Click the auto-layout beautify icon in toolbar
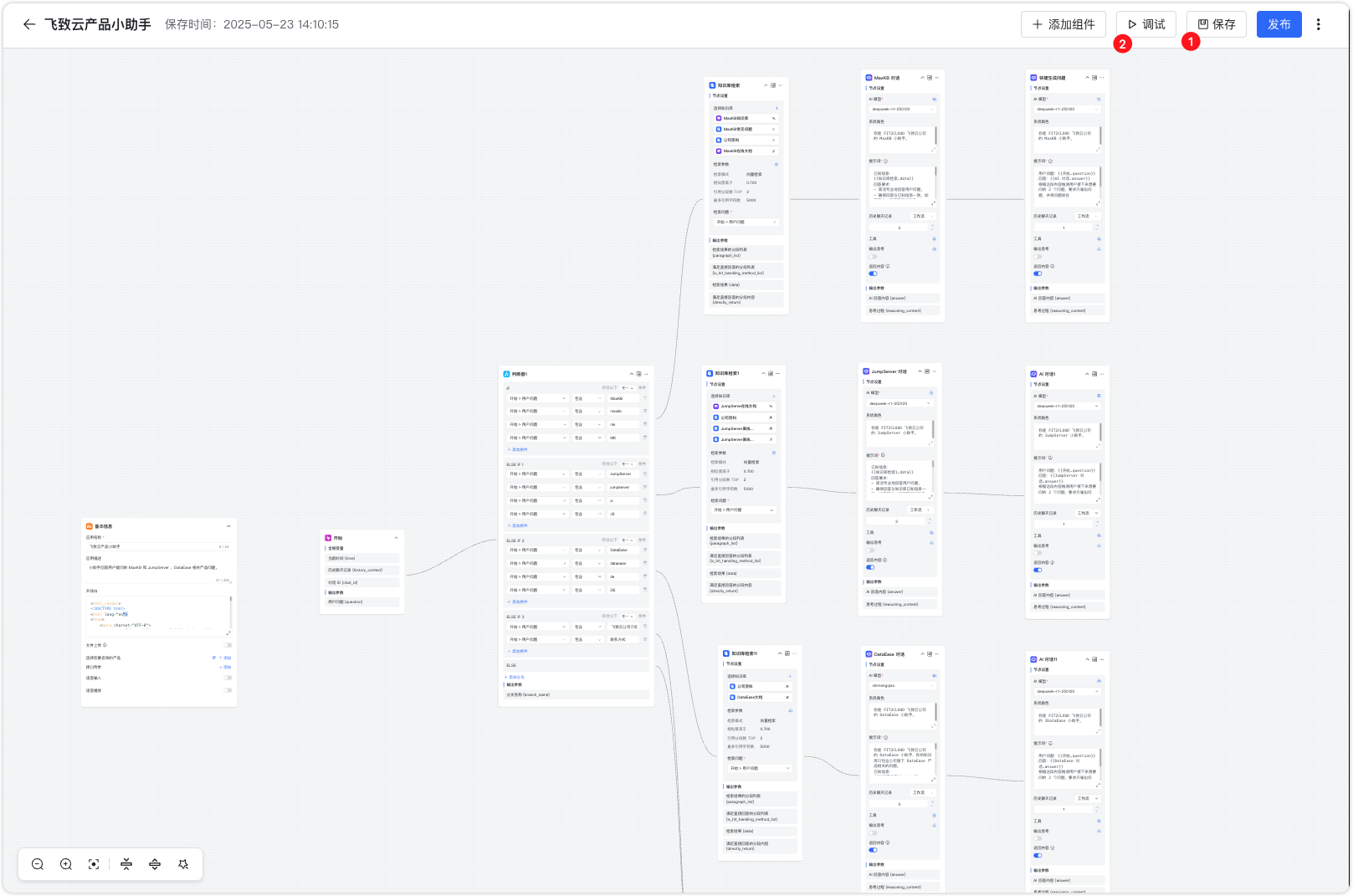Viewport: 1353px width, 896px height. pos(183,864)
